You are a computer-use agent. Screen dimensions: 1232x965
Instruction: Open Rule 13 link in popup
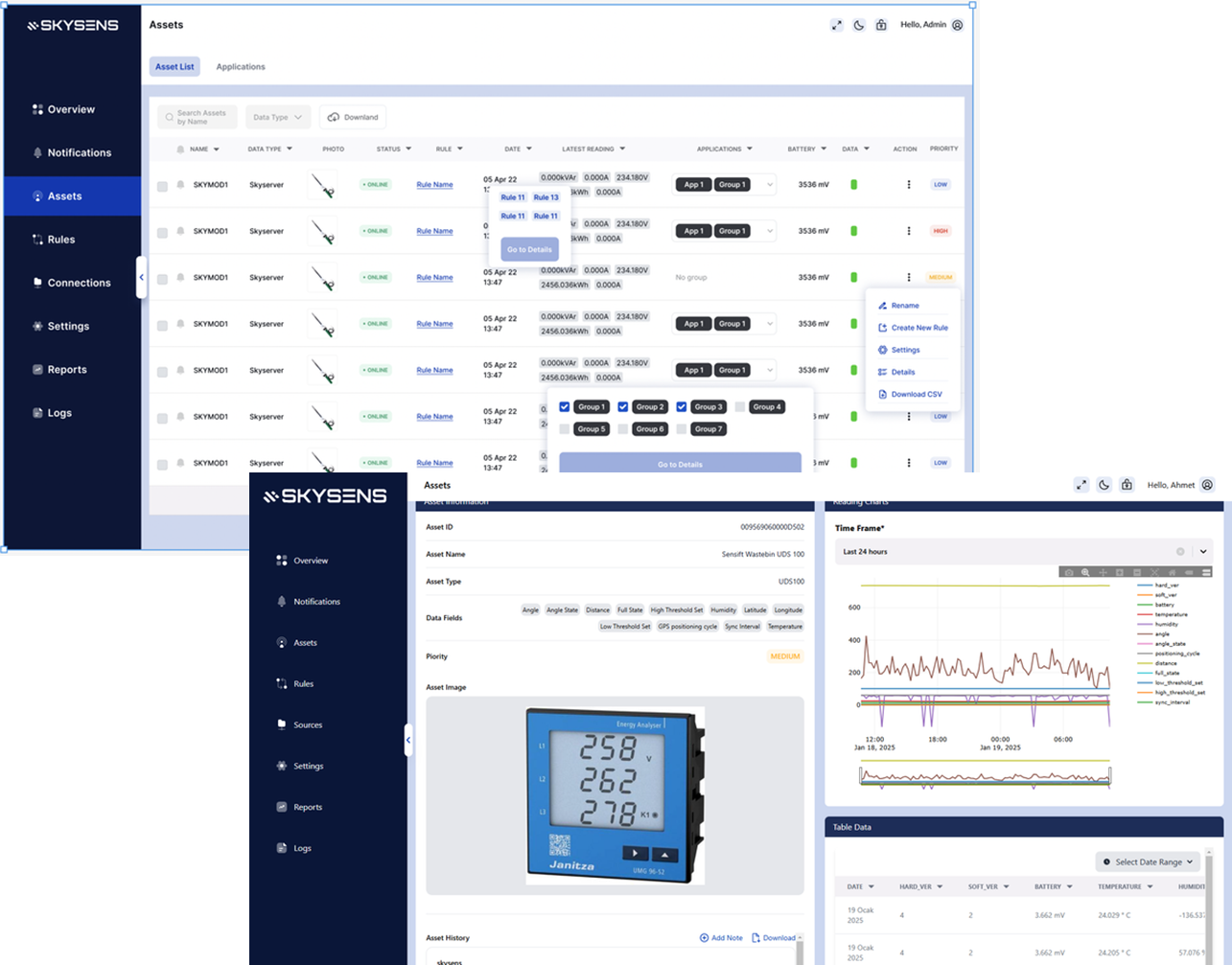[x=546, y=197]
